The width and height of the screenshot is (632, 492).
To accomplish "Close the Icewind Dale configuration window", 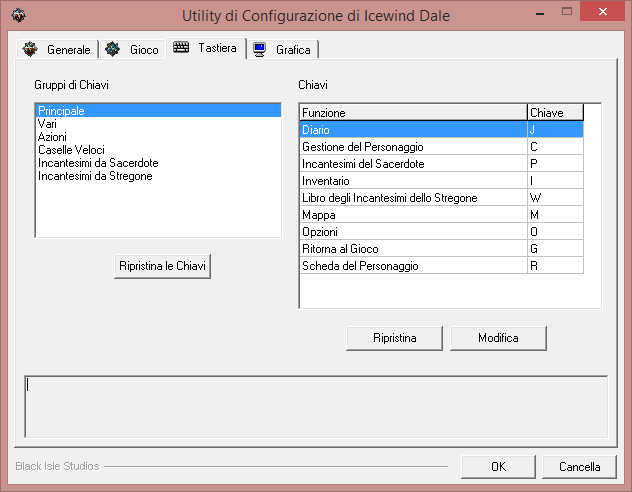I will click(x=603, y=11).
